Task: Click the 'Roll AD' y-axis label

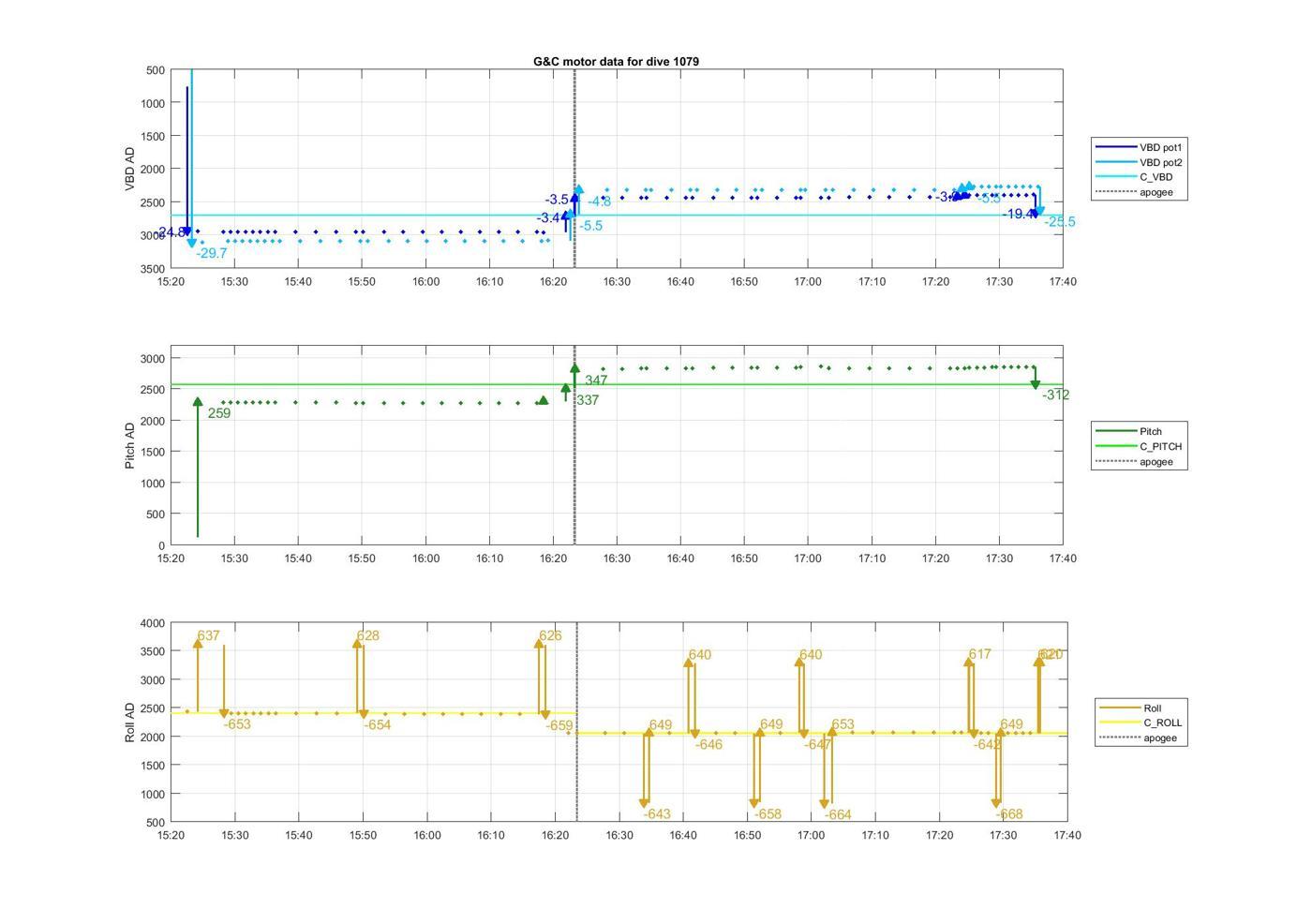Action: click(129, 723)
